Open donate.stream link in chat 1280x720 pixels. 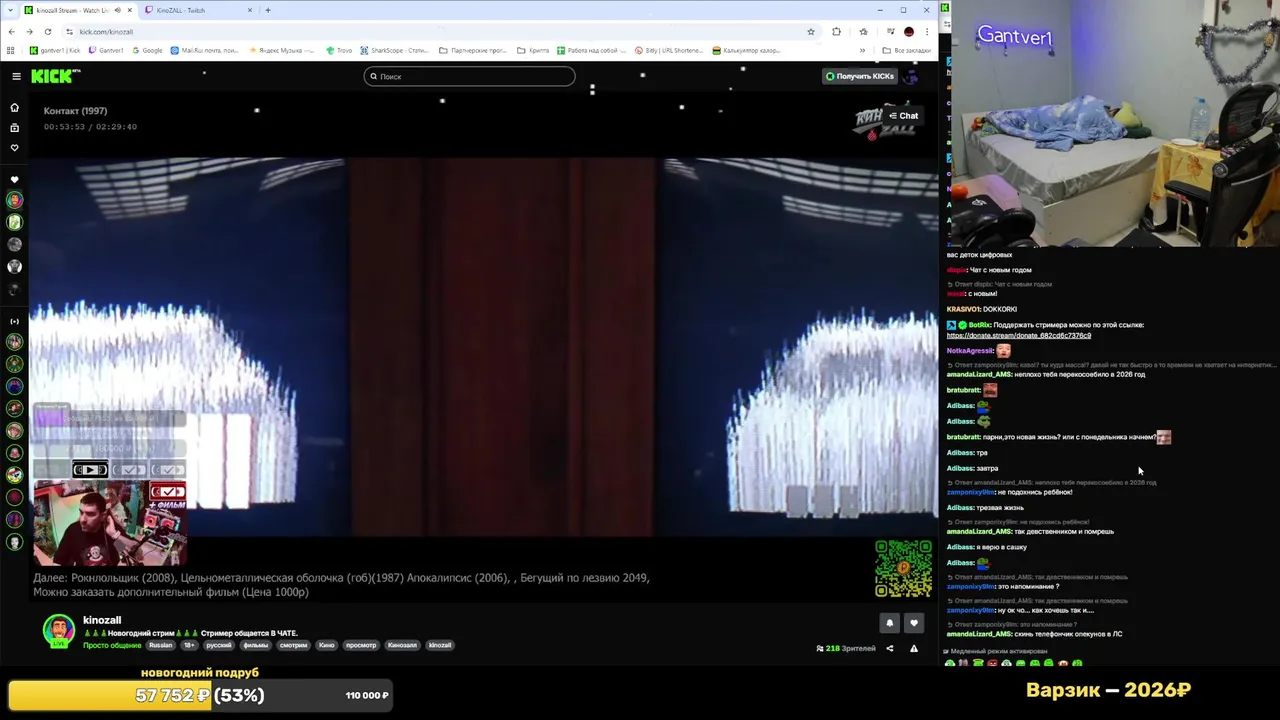tap(1019, 336)
